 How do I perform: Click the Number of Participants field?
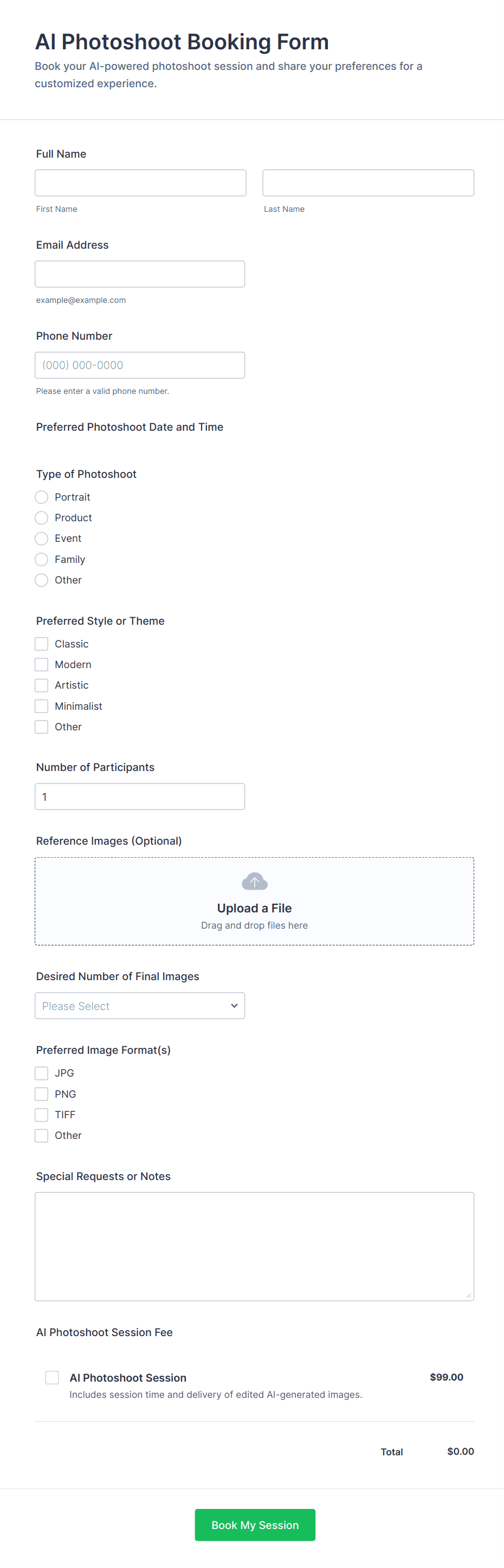(x=140, y=797)
